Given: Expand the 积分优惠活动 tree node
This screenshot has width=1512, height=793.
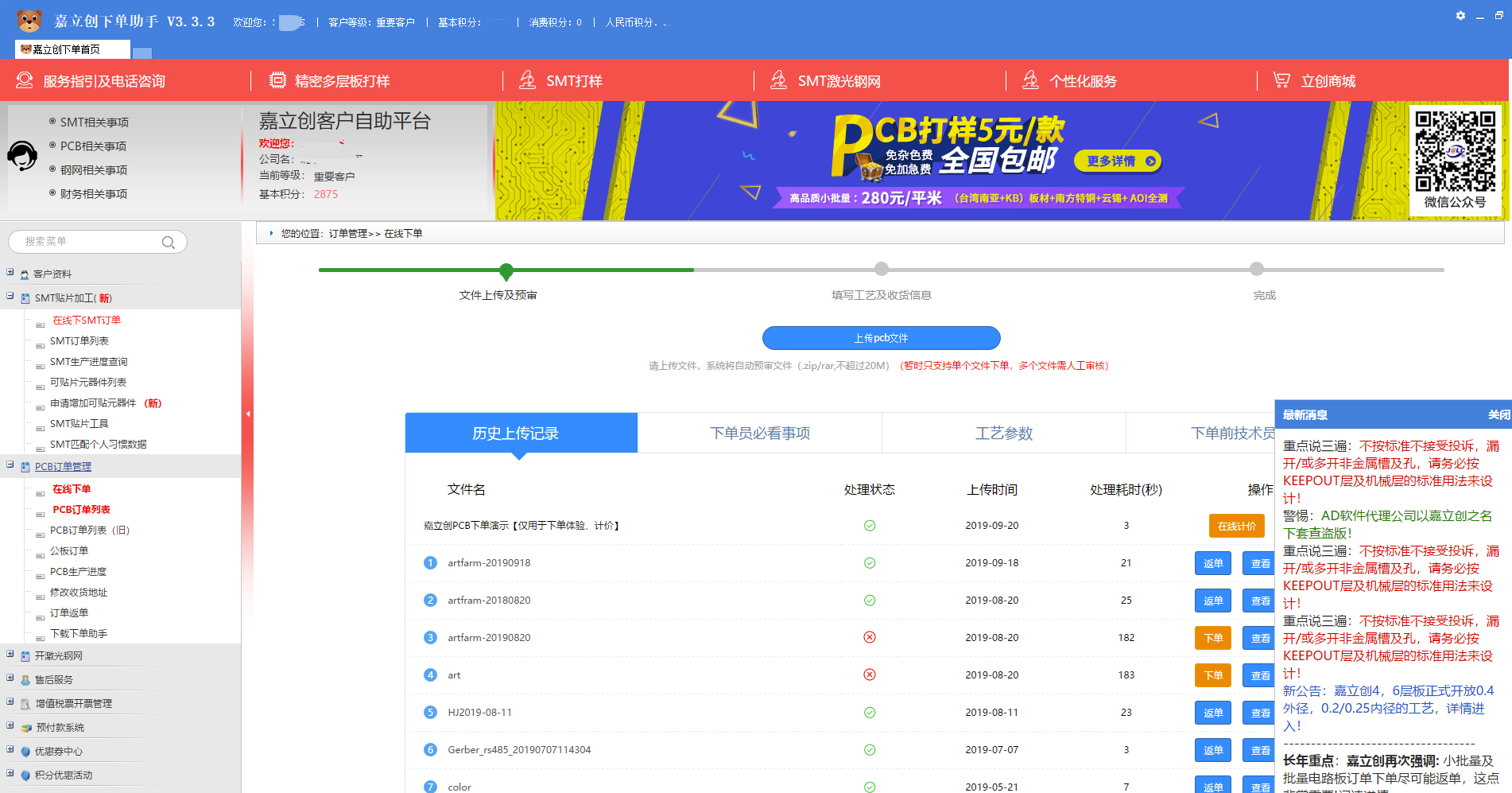Looking at the screenshot, I should [10, 773].
